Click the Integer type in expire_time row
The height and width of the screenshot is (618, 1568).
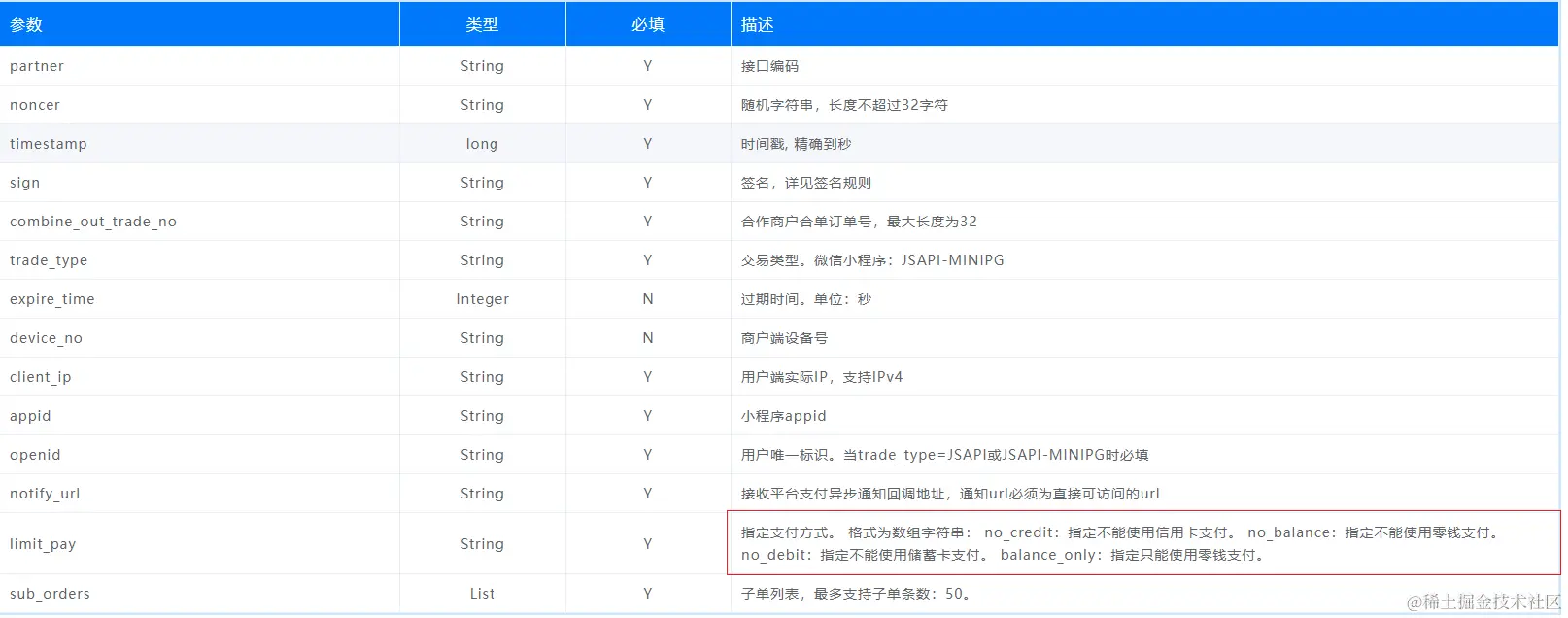[482, 299]
